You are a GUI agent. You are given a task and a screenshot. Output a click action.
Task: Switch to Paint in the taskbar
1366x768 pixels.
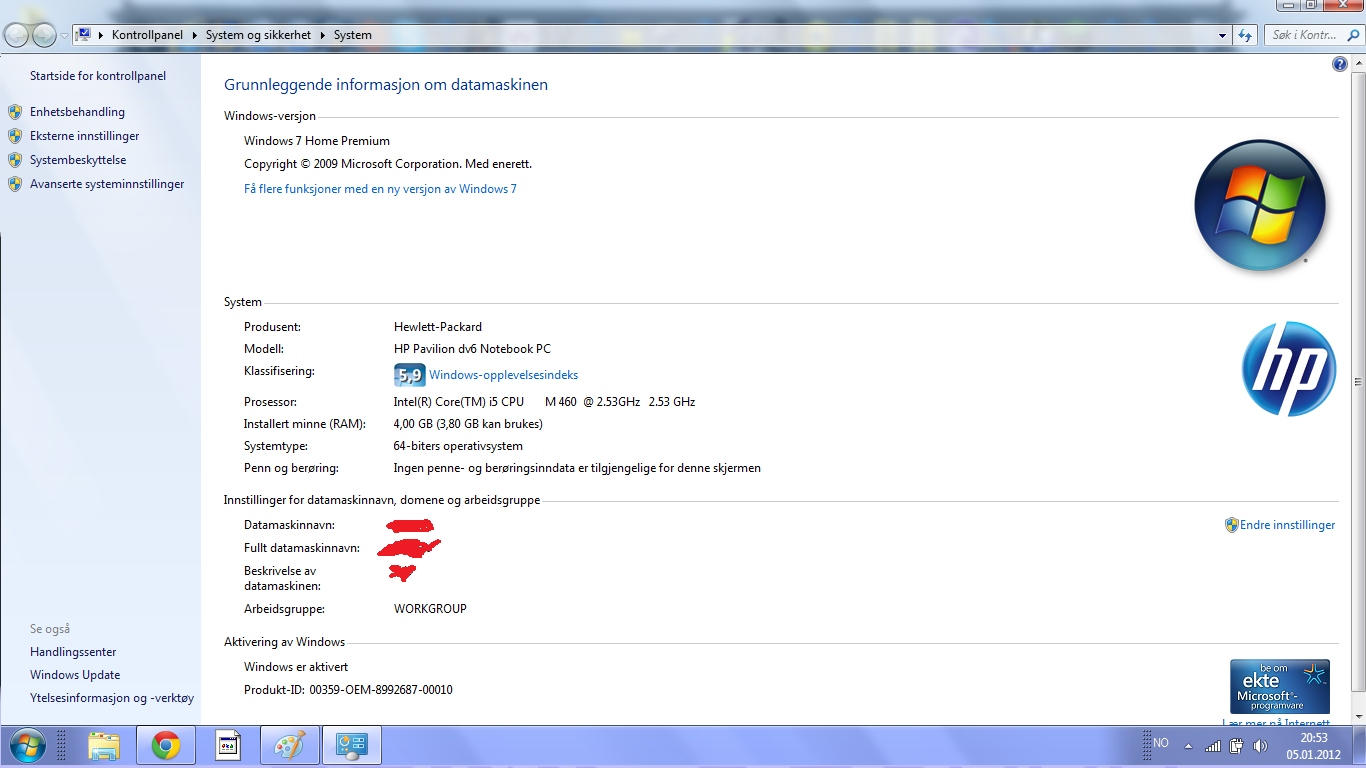pyautogui.click(x=291, y=746)
